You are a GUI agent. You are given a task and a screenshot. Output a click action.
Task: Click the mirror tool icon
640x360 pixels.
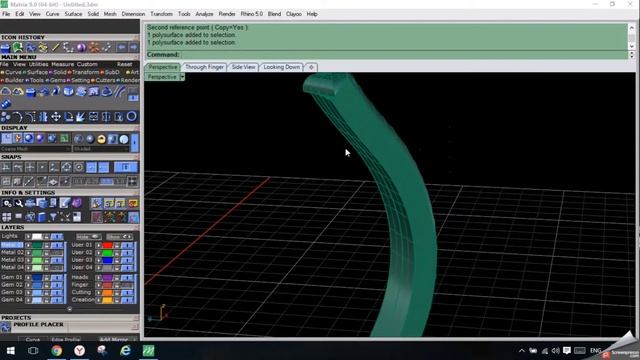click(x=43, y=117)
